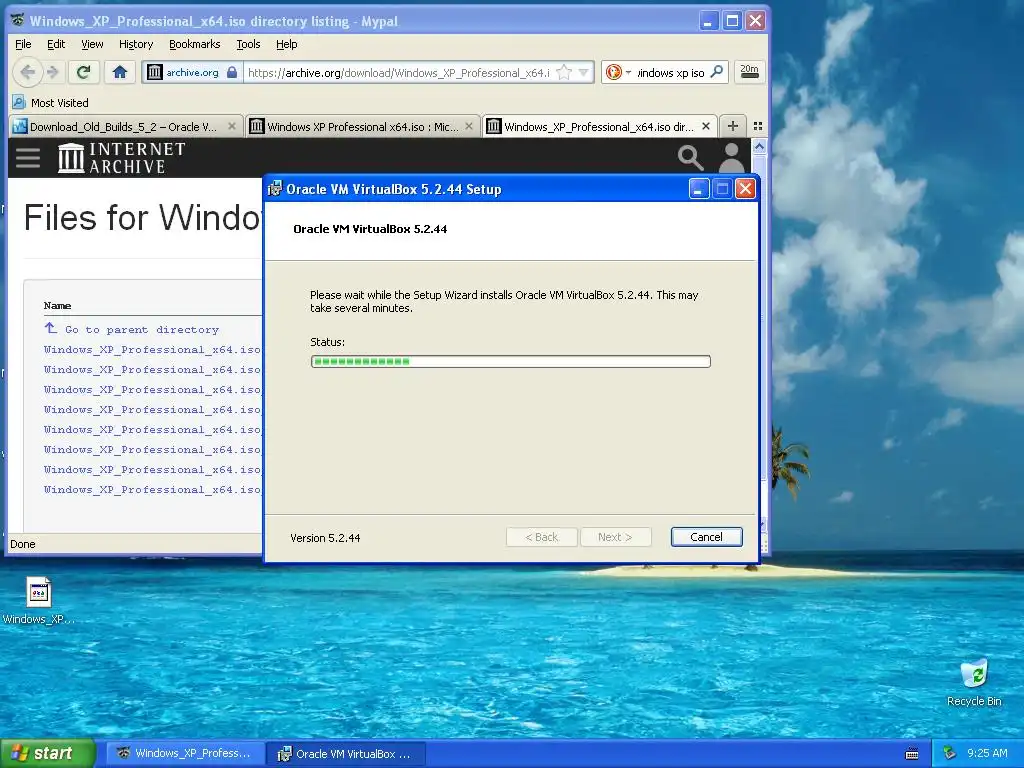1024x768 pixels.
Task: Go back with the browser back arrow
Action: [27, 72]
